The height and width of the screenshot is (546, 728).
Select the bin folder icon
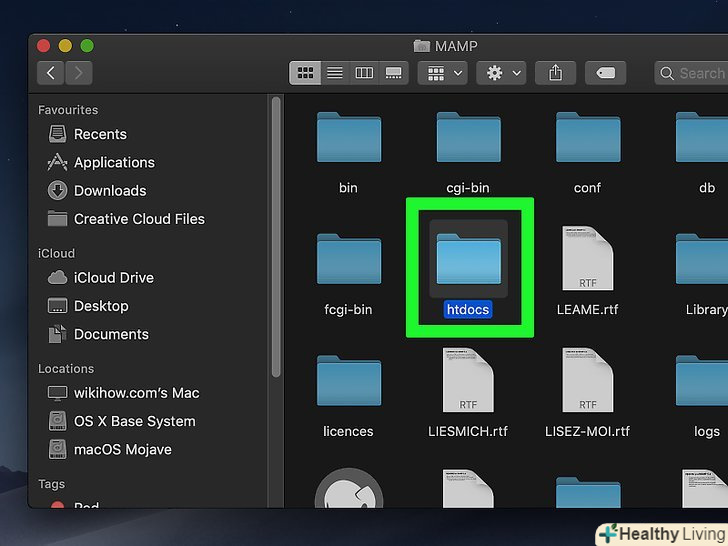coord(349,137)
